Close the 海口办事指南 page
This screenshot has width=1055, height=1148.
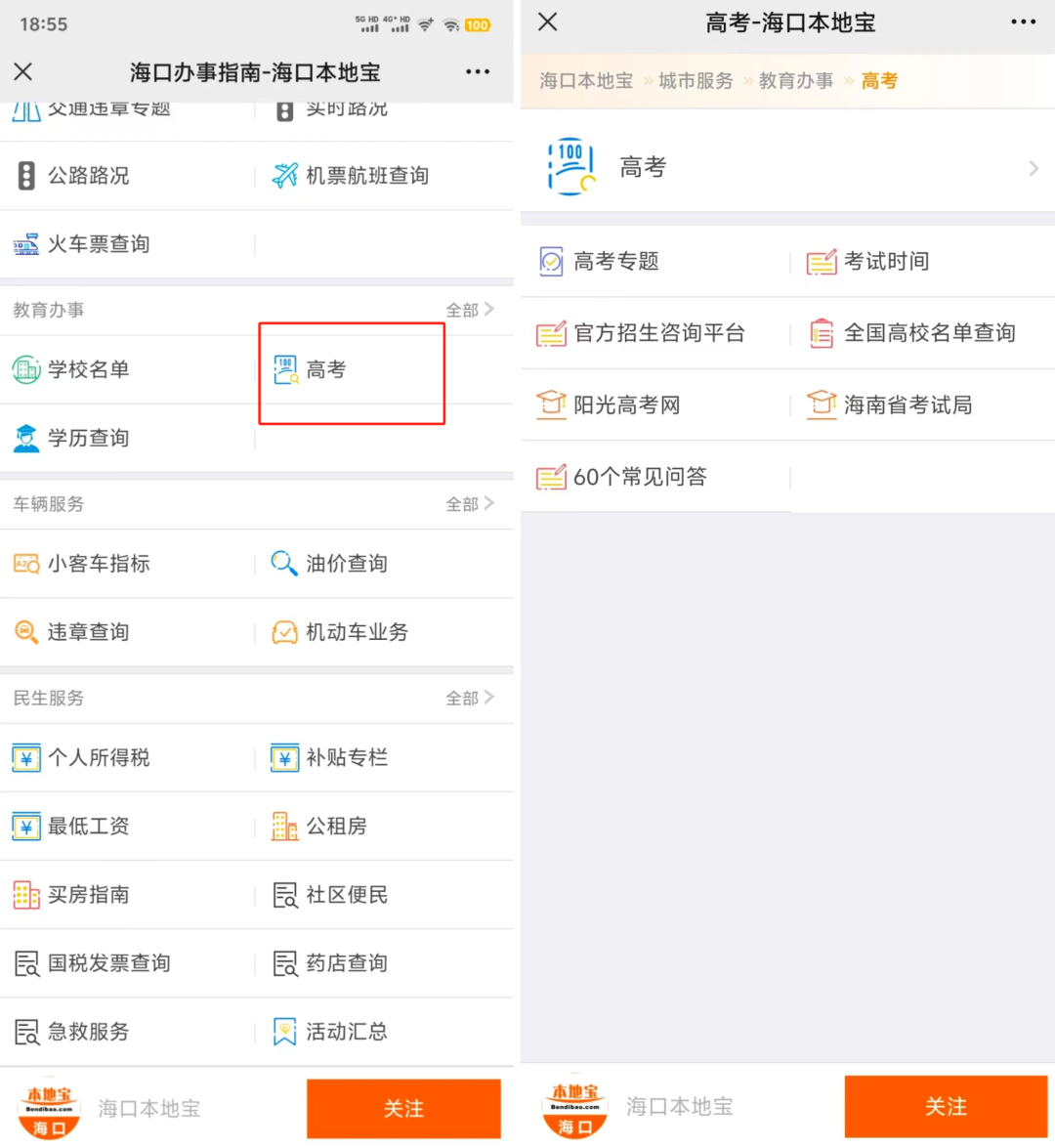(23, 71)
